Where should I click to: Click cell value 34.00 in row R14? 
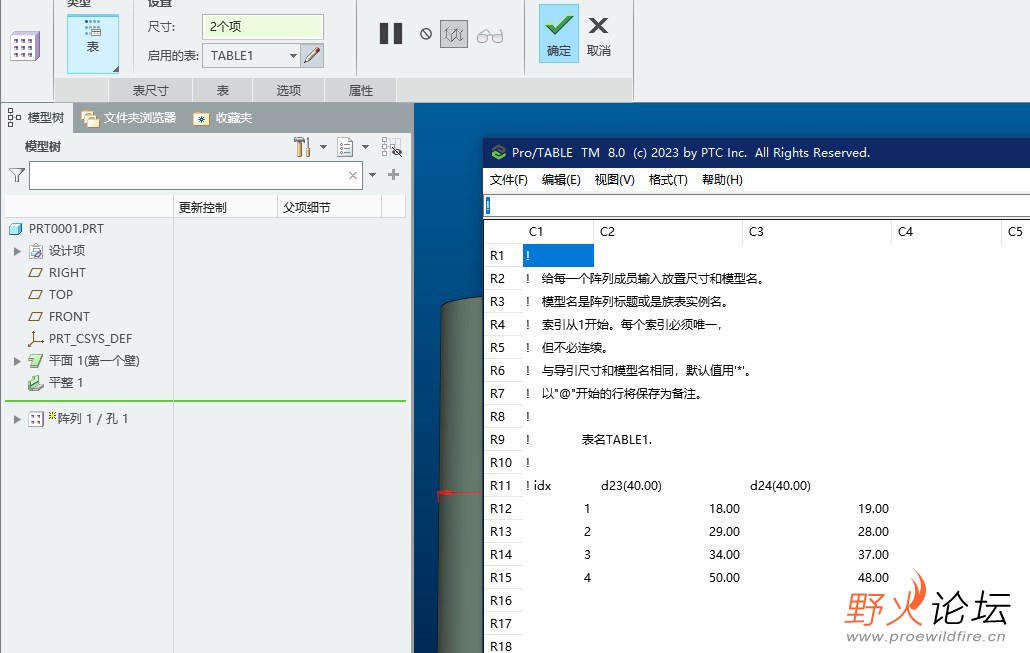coord(724,554)
